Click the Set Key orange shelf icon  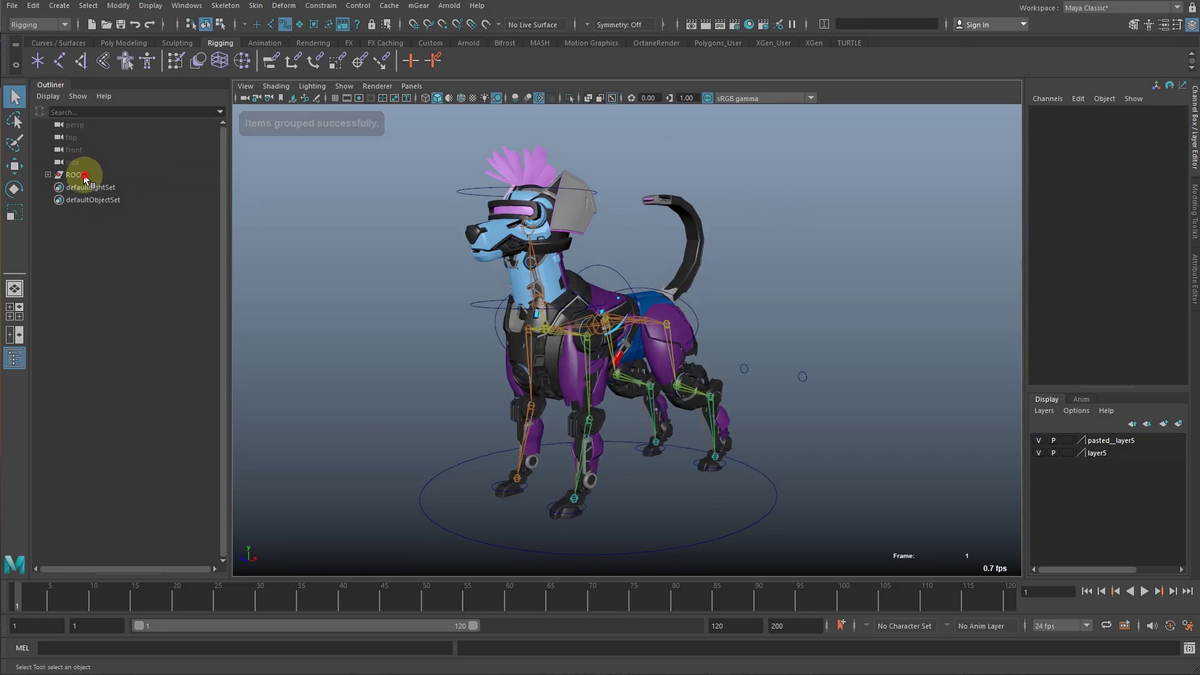(410, 61)
